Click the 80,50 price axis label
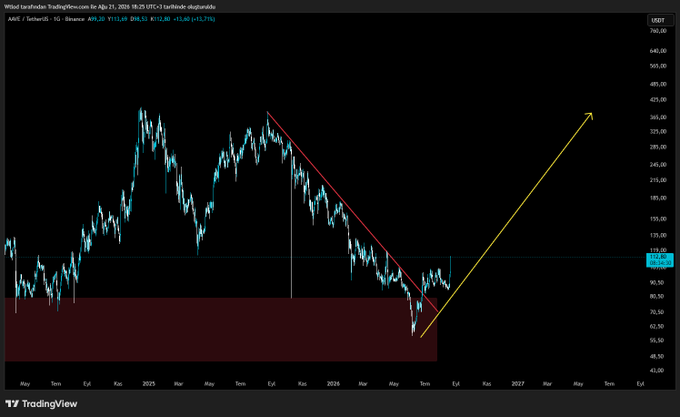The image size is (680, 417). (x=657, y=296)
